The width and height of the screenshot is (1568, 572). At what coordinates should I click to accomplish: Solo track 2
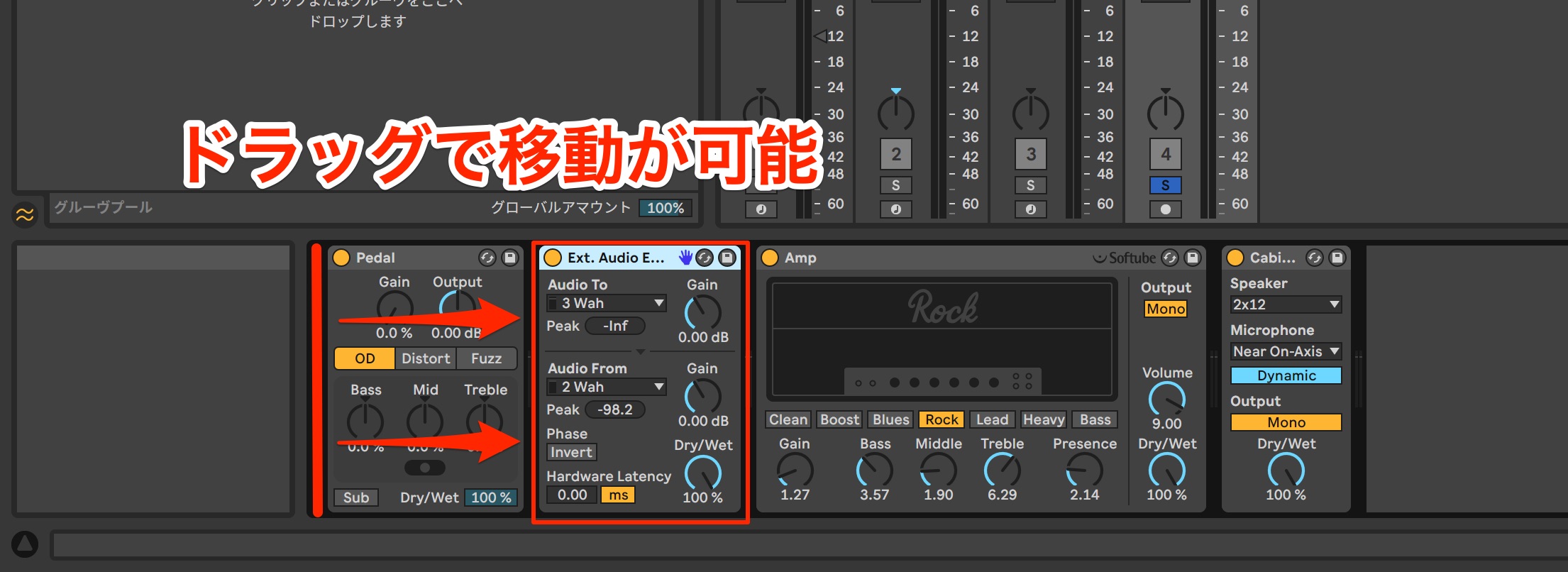[x=895, y=185]
